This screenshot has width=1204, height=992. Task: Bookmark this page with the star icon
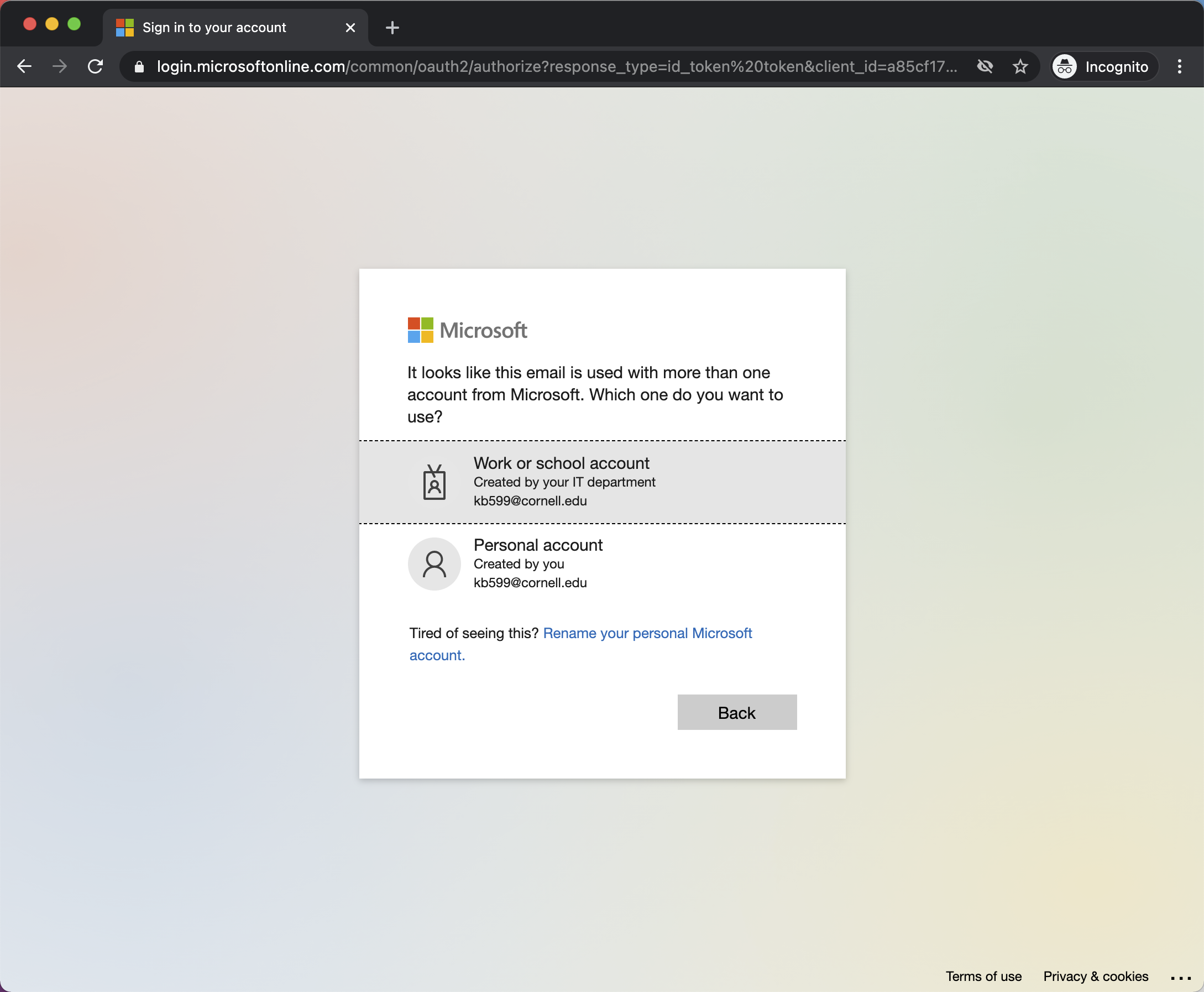[x=1020, y=67]
